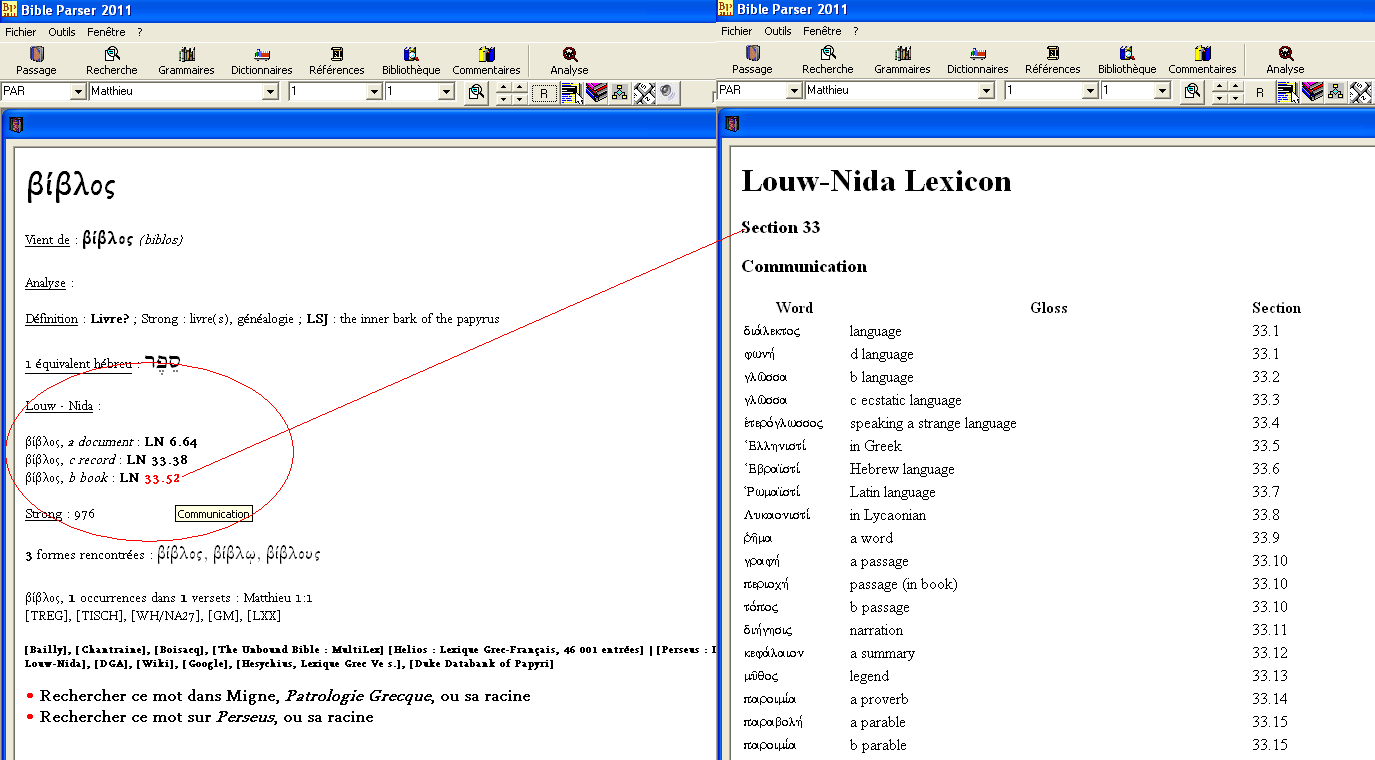Viewport: 1375px width, 760px height.
Task: Open Recherche tool in right window
Action: 828,60
